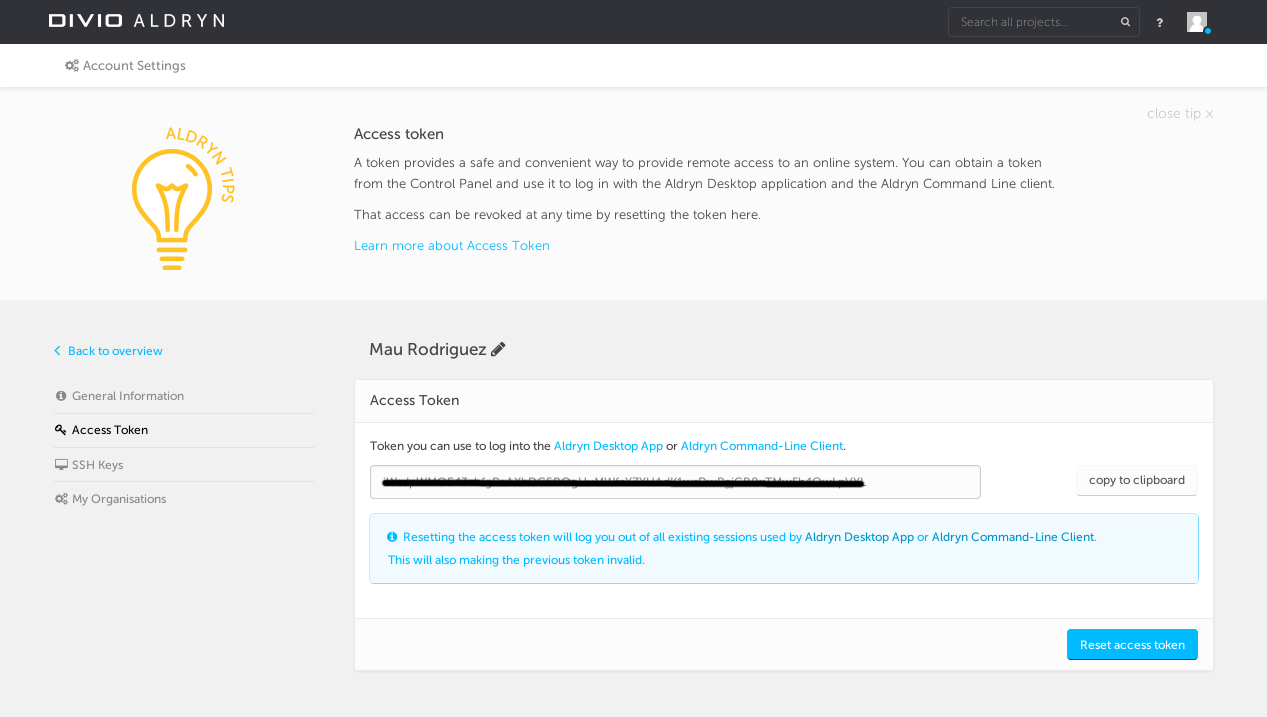Screen dimensions: 1267x717
Task: Close the Aldryn tip
Action: pyautogui.click(x=1180, y=114)
